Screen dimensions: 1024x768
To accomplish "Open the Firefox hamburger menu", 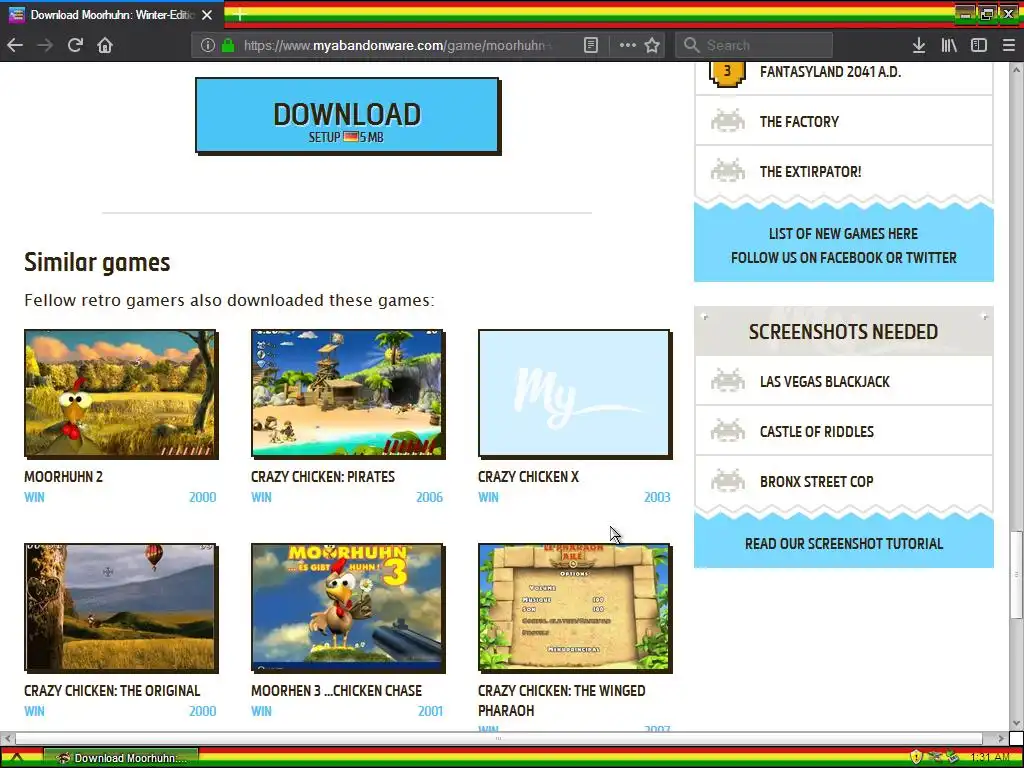I will pyautogui.click(x=1008, y=45).
